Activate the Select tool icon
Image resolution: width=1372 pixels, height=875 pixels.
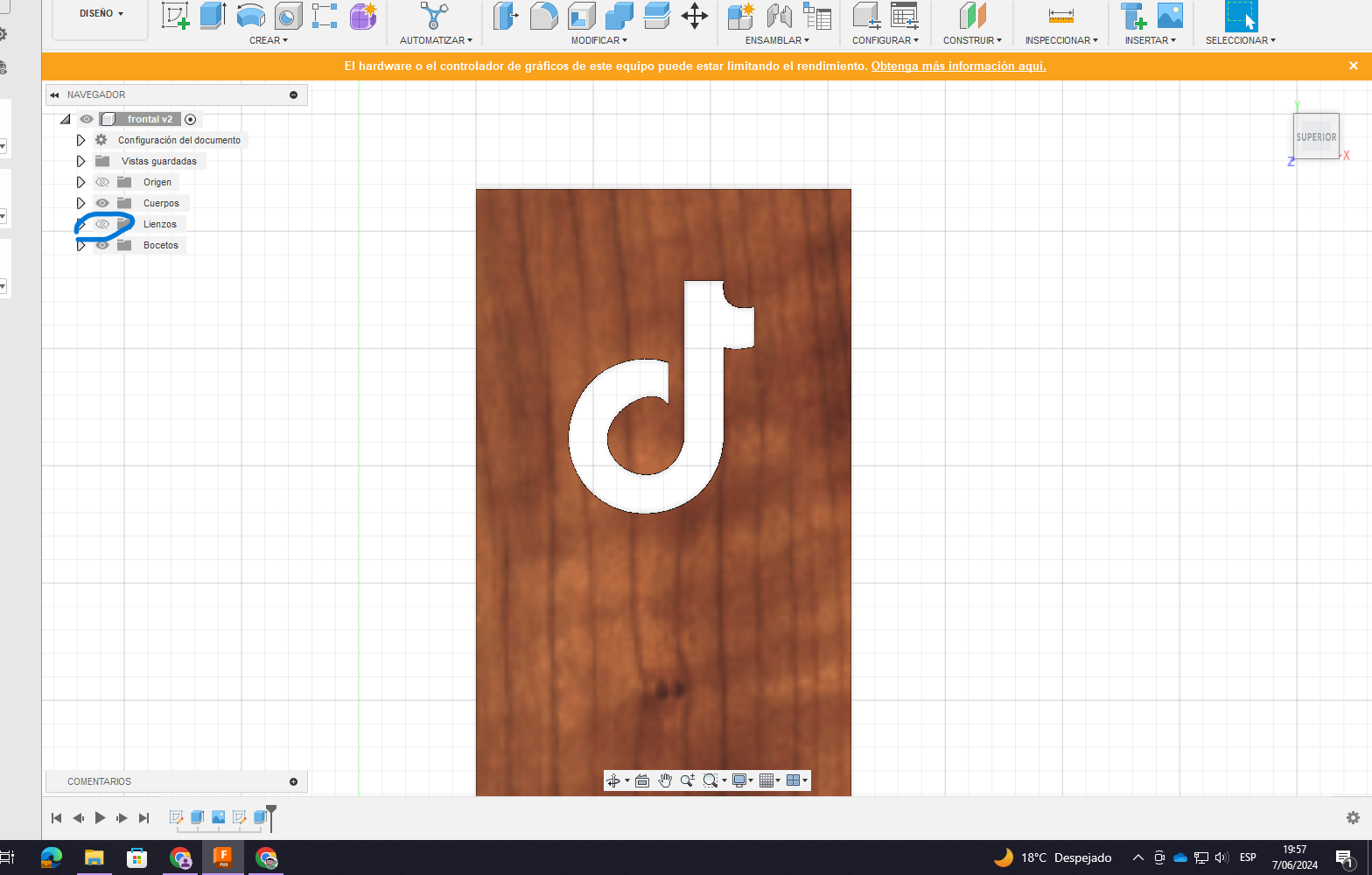pyautogui.click(x=1241, y=16)
